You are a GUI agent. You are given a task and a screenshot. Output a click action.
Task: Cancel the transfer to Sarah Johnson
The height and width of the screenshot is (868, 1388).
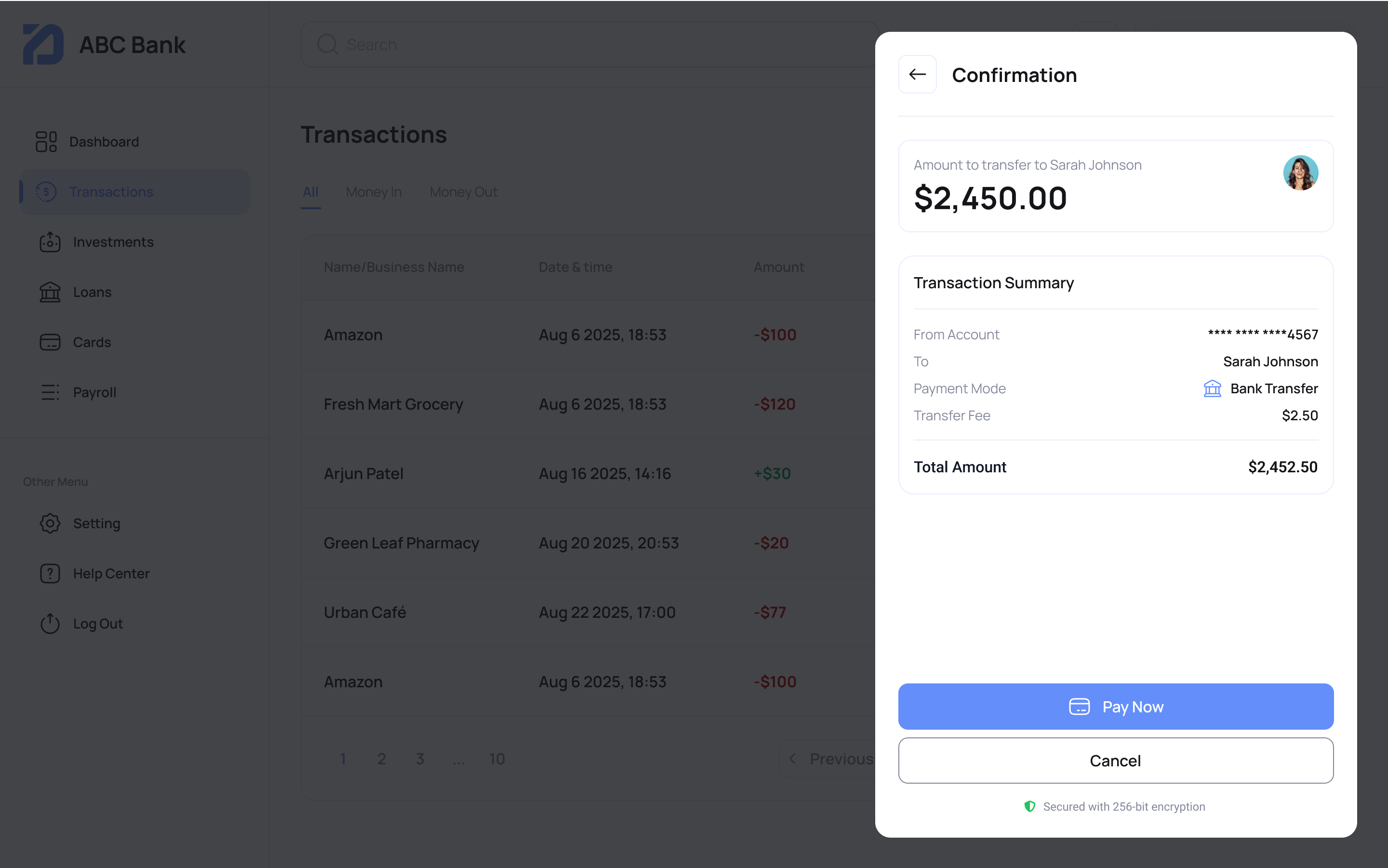pos(1115,760)
